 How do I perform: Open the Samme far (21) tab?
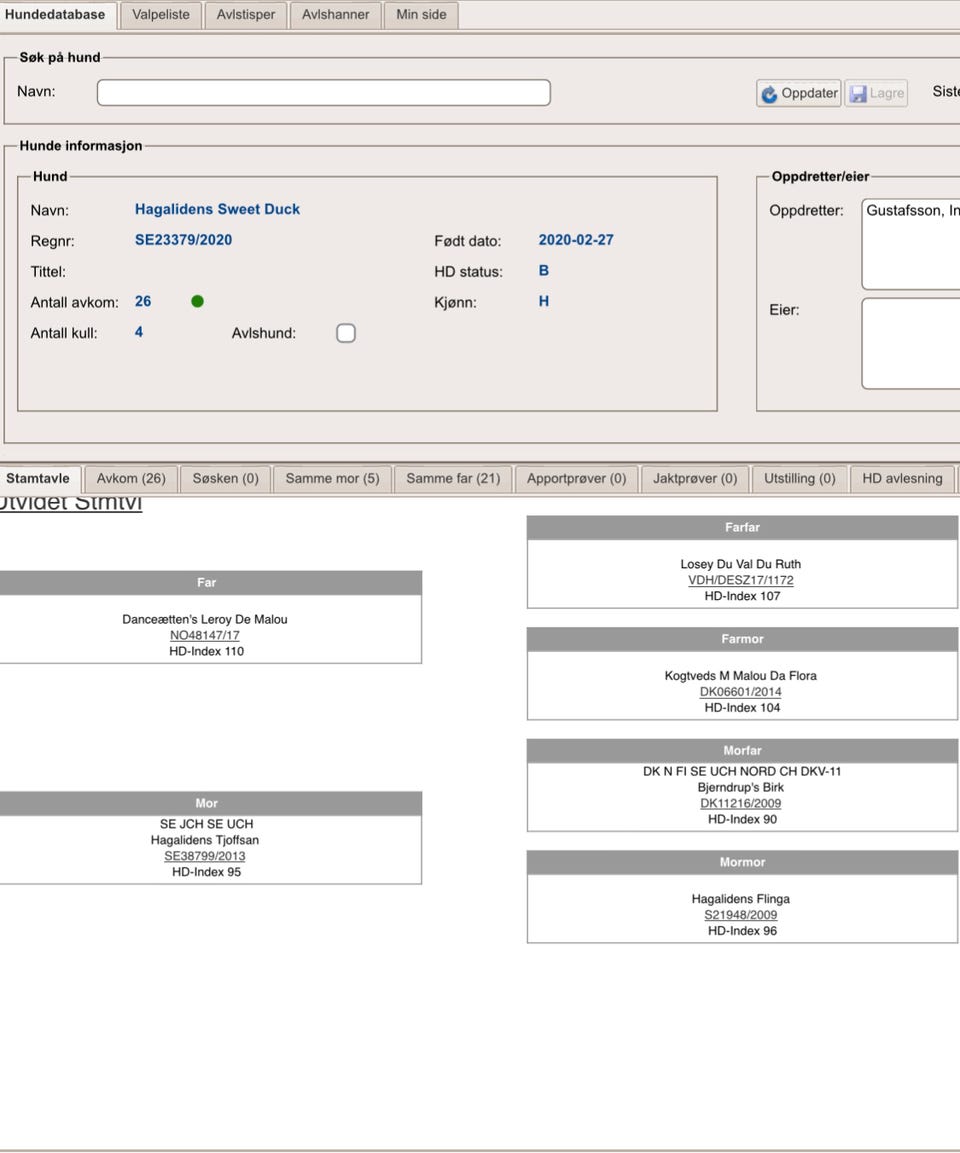(453, 479)
